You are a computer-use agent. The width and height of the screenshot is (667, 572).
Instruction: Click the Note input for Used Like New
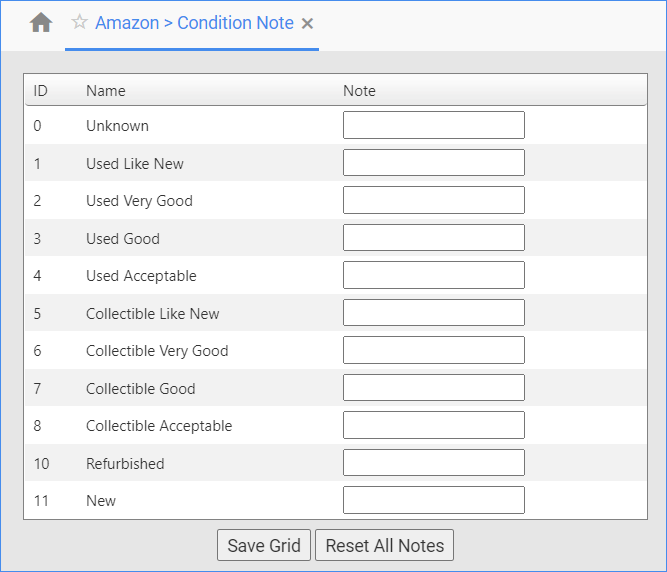coord(433,163)
